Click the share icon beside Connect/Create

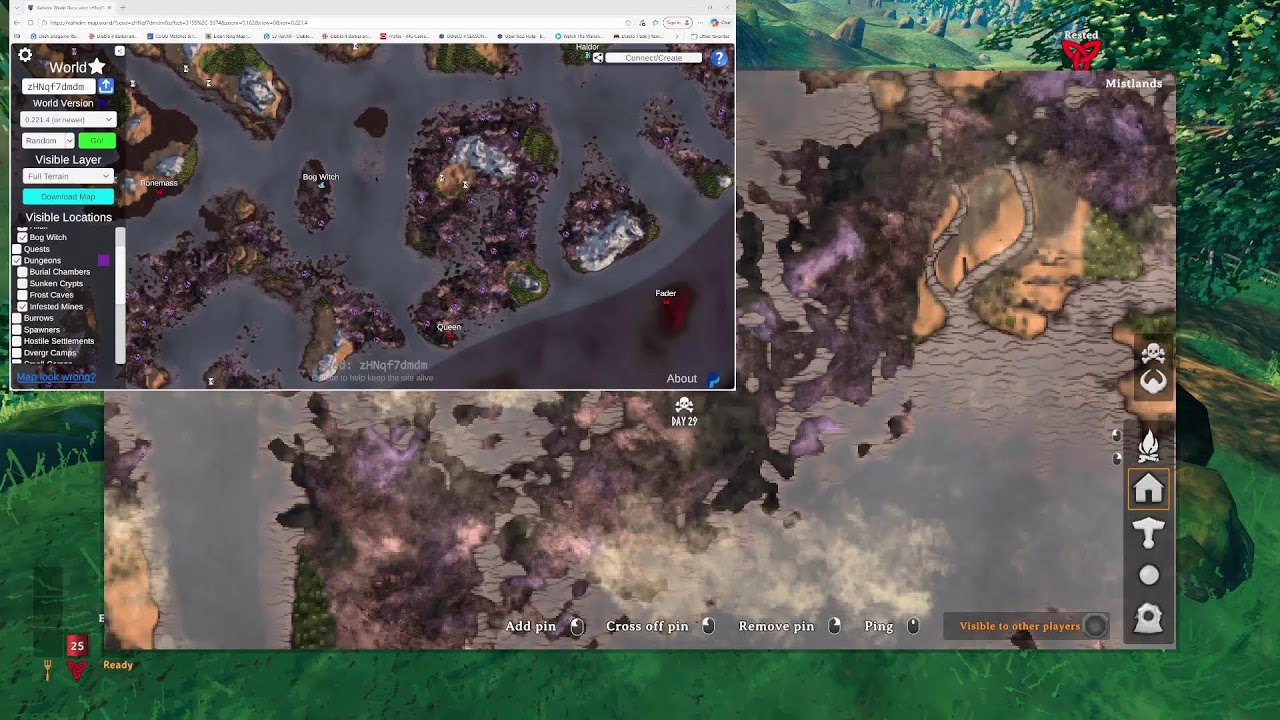click(597, 58)
